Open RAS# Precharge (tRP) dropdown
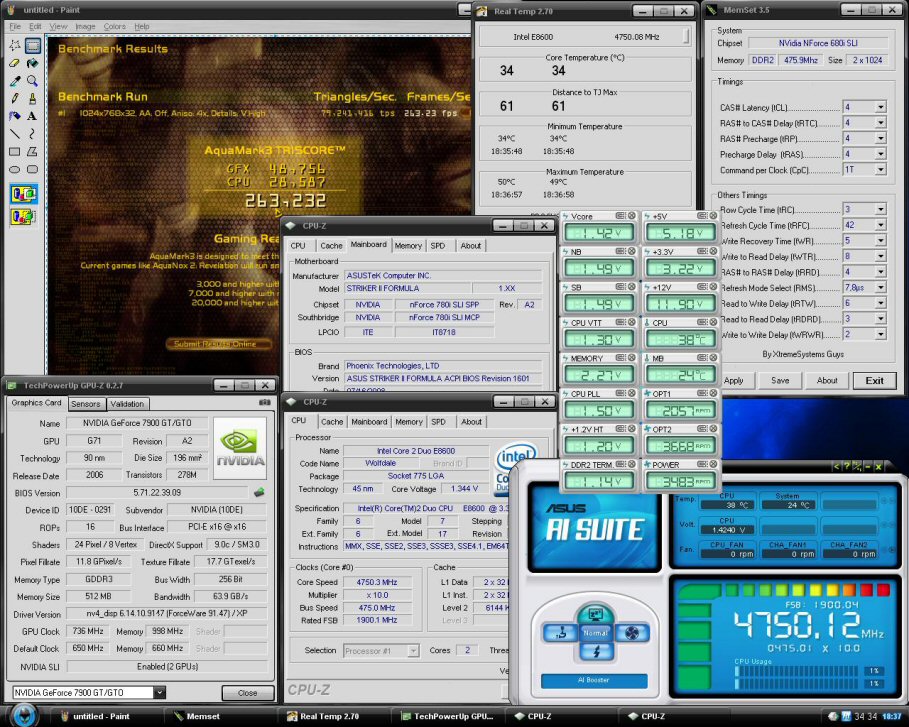Screen dimensions: 909x727 pyautogui.click(x=881, y=139)
